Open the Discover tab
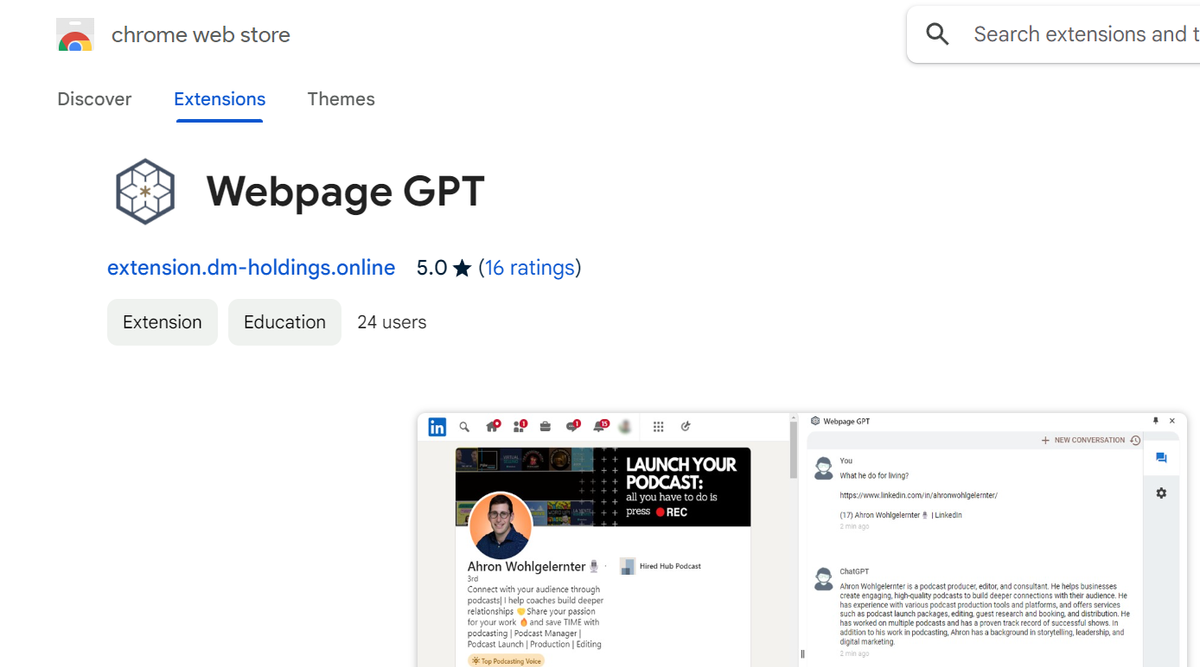 [x=94, y=99]
